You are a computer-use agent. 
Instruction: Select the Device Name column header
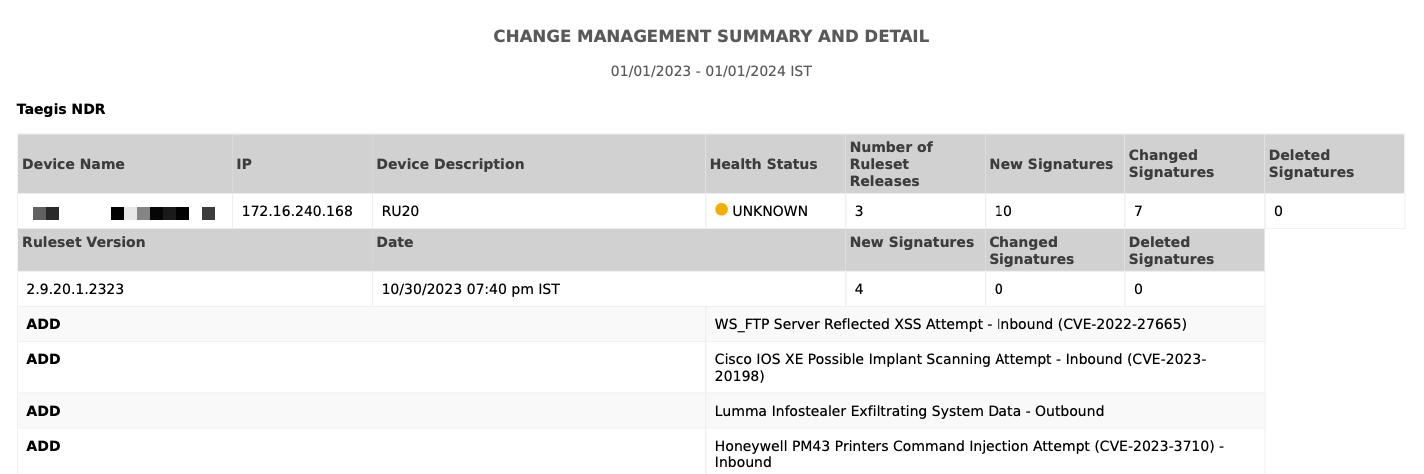pyautogui.click(x=73, y=164)
